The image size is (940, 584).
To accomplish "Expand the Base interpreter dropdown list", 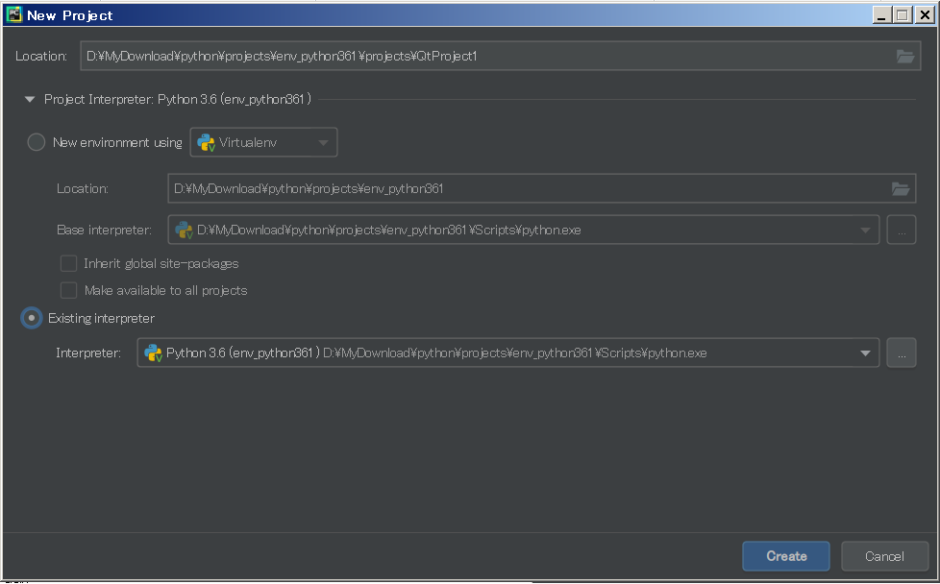I will (x=865, y=229).
